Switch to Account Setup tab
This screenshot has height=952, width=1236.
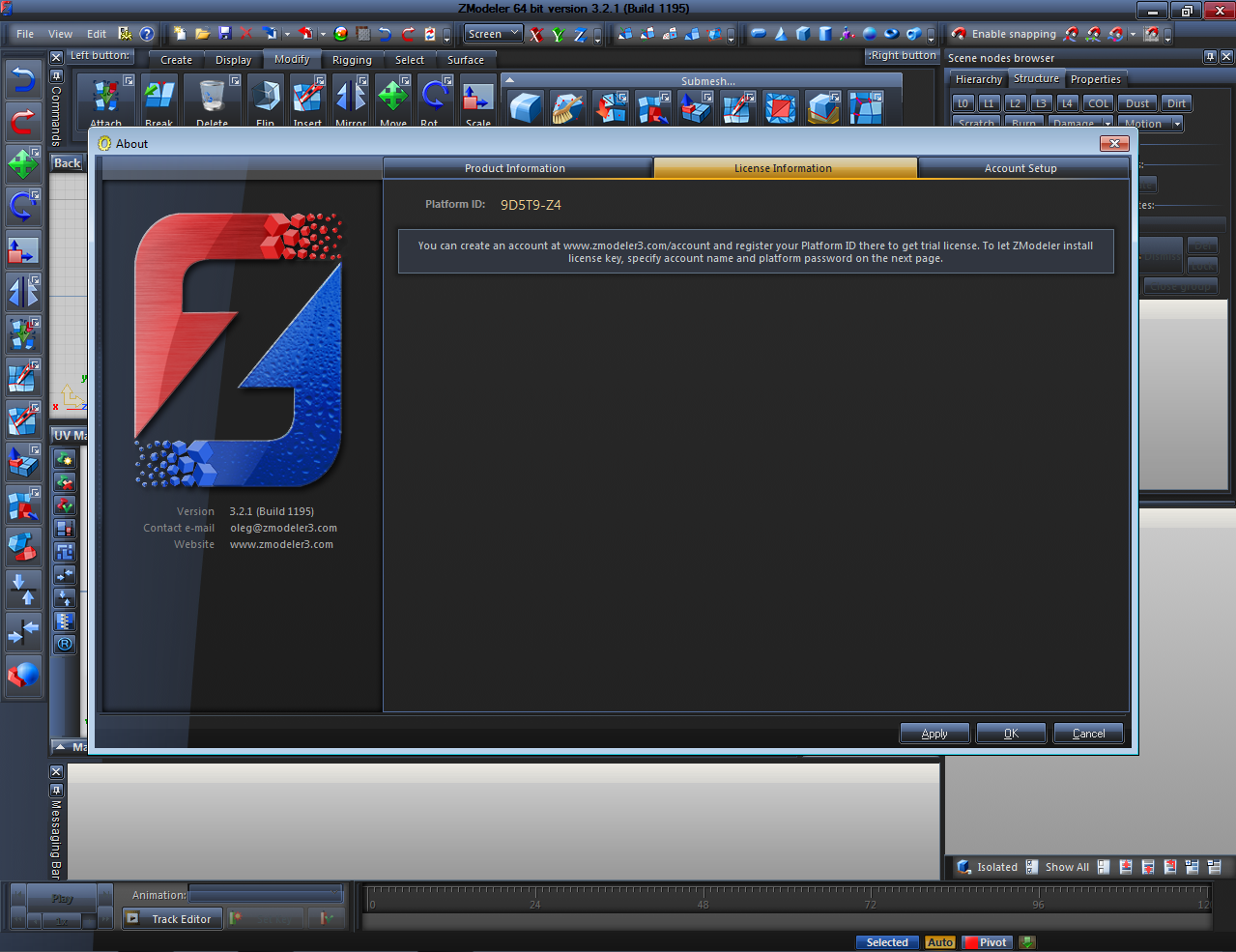pyautogui.click(x=1020, y=168)
